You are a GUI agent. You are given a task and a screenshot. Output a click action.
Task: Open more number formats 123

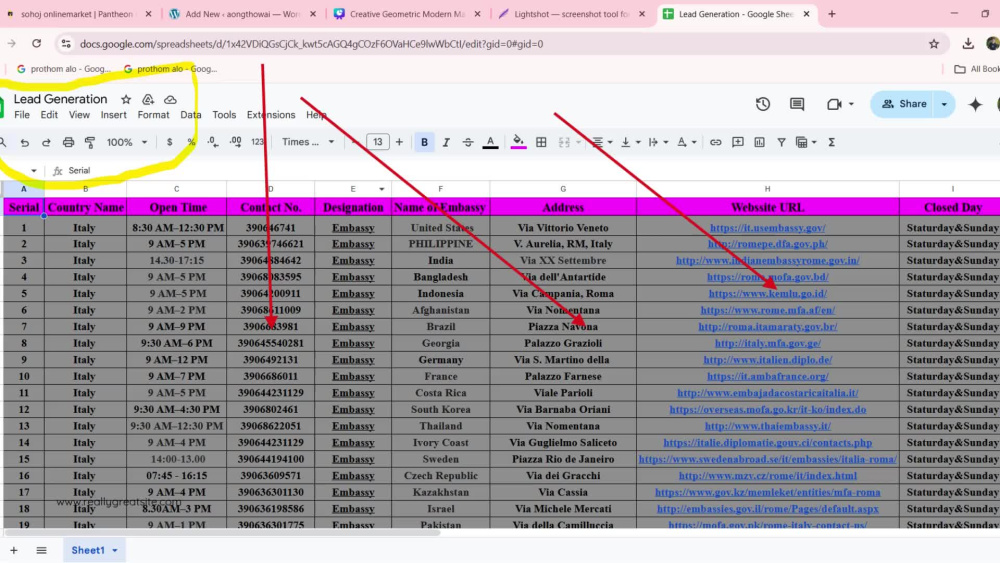click(x=257, y=142)
